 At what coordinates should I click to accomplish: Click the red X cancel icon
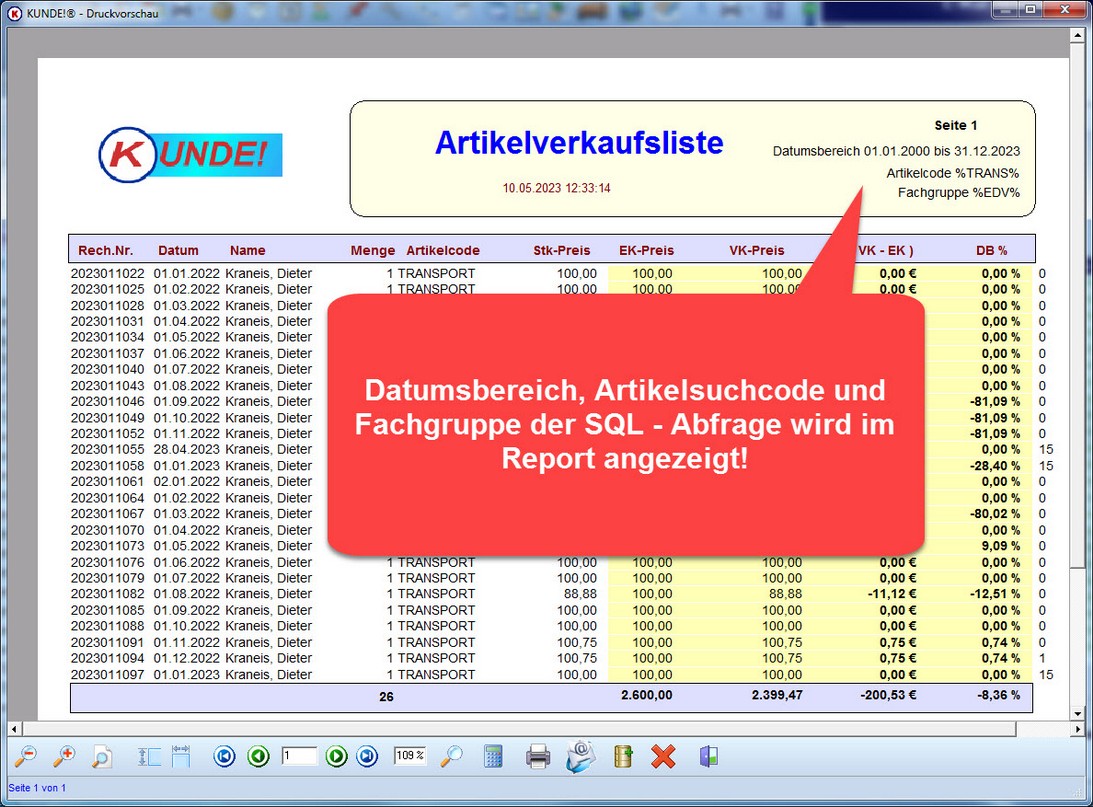pos(663,756)
